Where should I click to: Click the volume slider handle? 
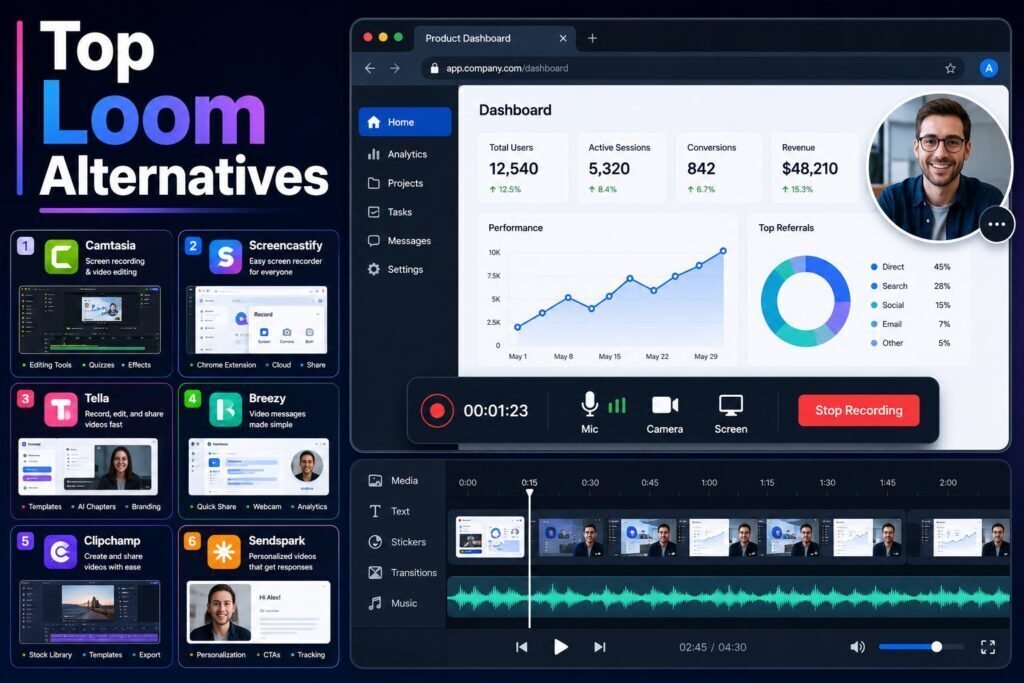point(936,647)
